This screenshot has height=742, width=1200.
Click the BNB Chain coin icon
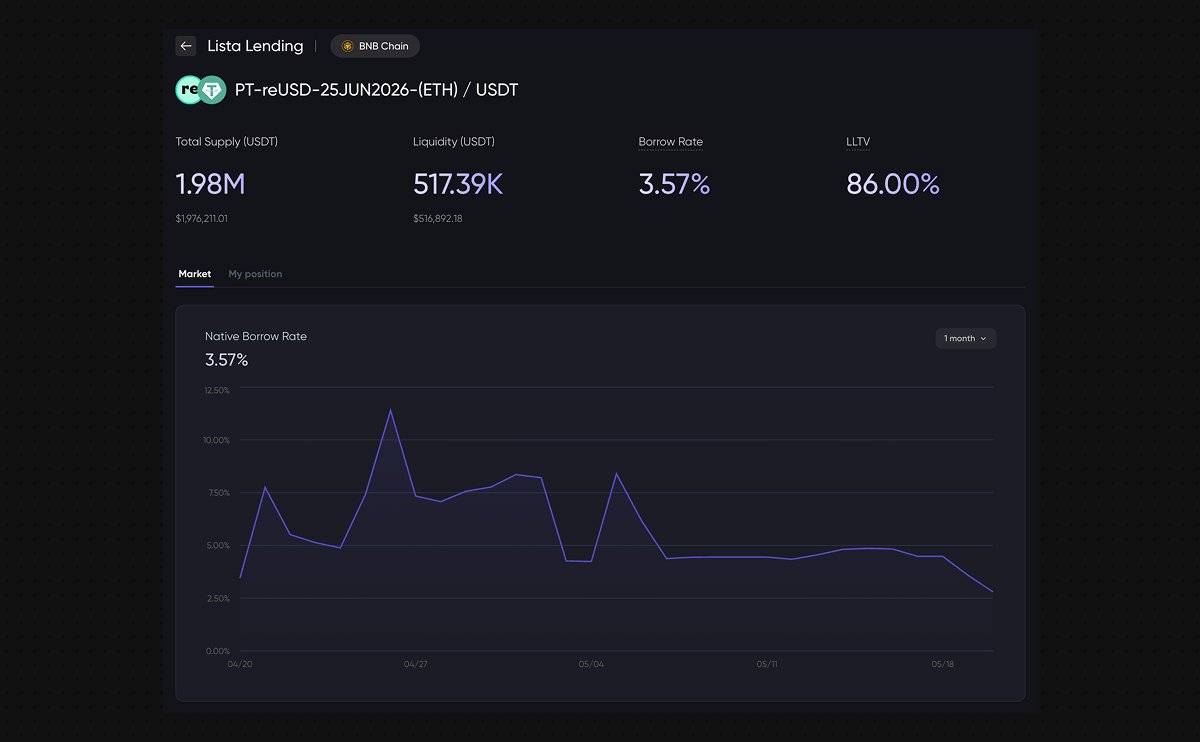[x=348, y=46]
